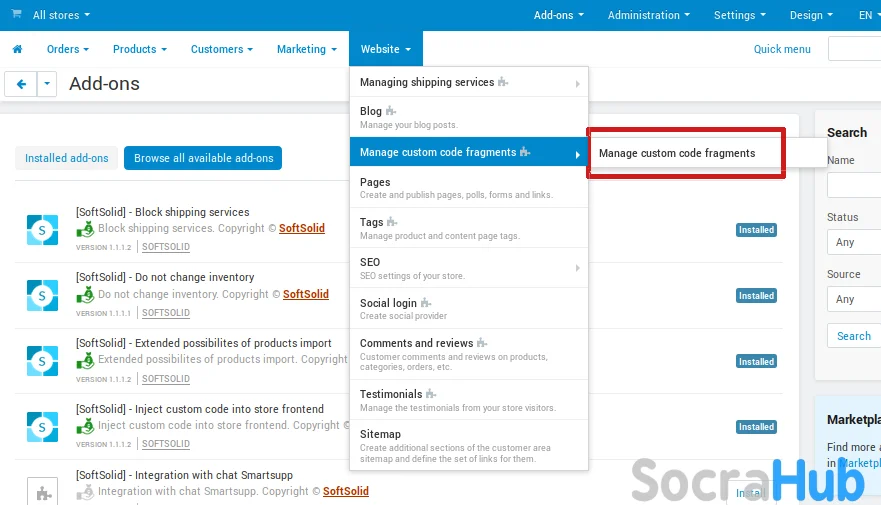Click the Search button in sidebar
Viewport: 881px width, 505px height.
point(854,336)
